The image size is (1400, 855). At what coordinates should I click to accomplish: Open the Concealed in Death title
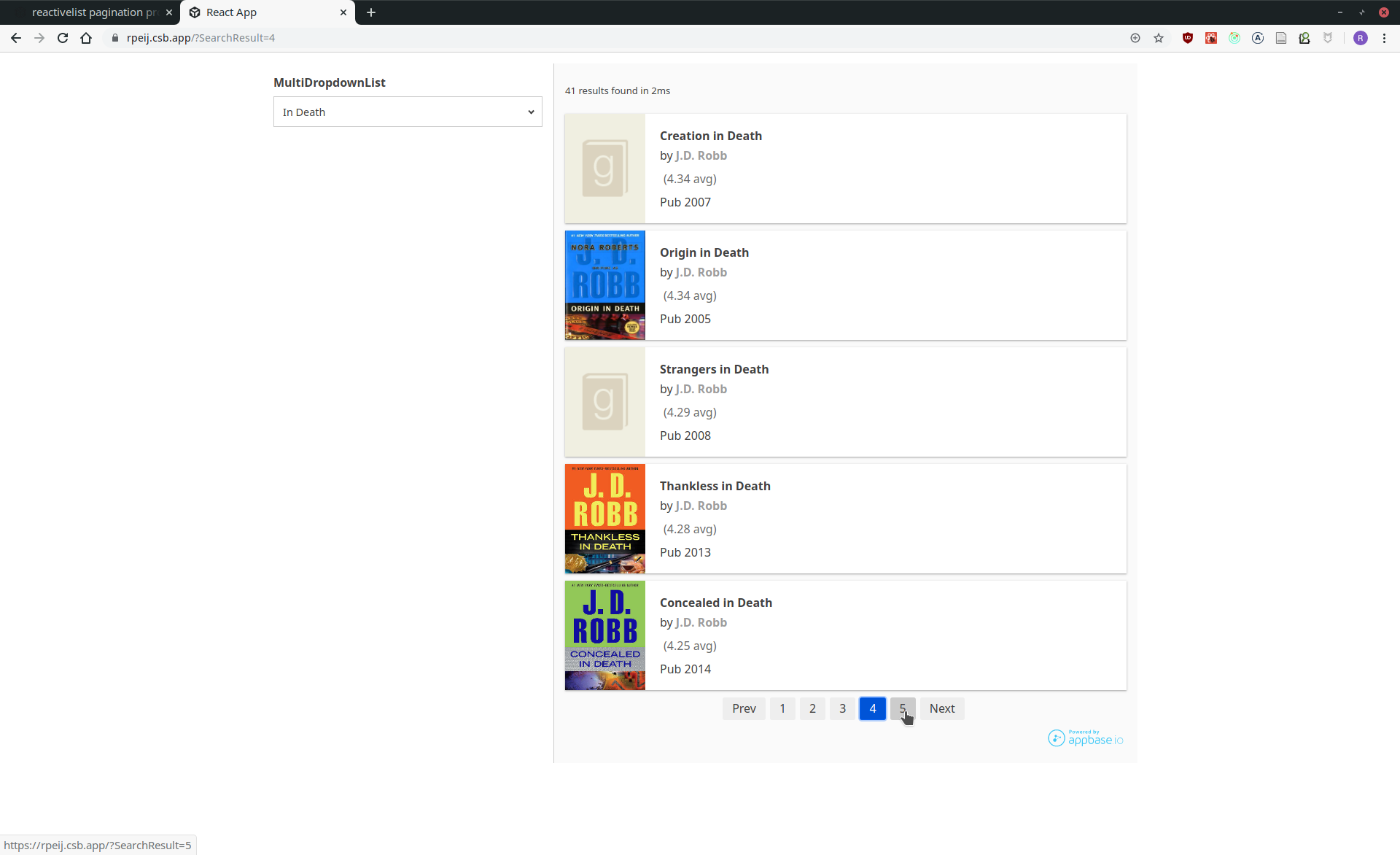[716, 603]
